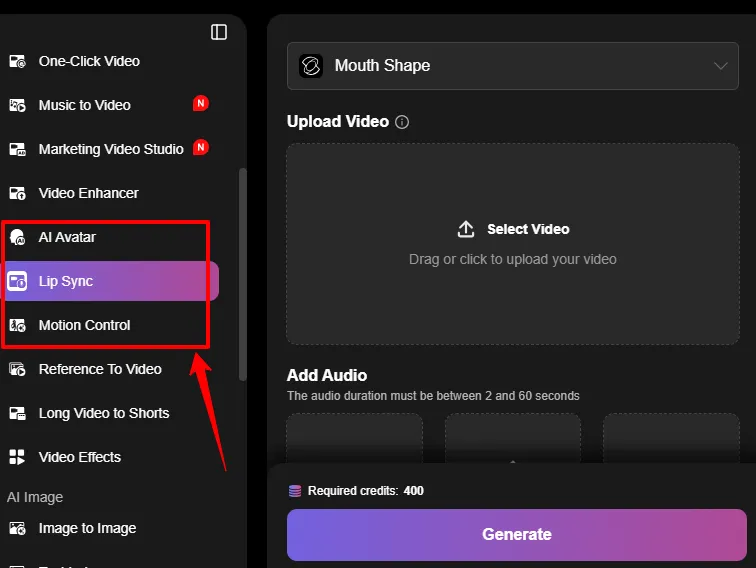756x568 pixels.
Task: Click the Required credits 400 text
Action: click(x=365, y=491)
